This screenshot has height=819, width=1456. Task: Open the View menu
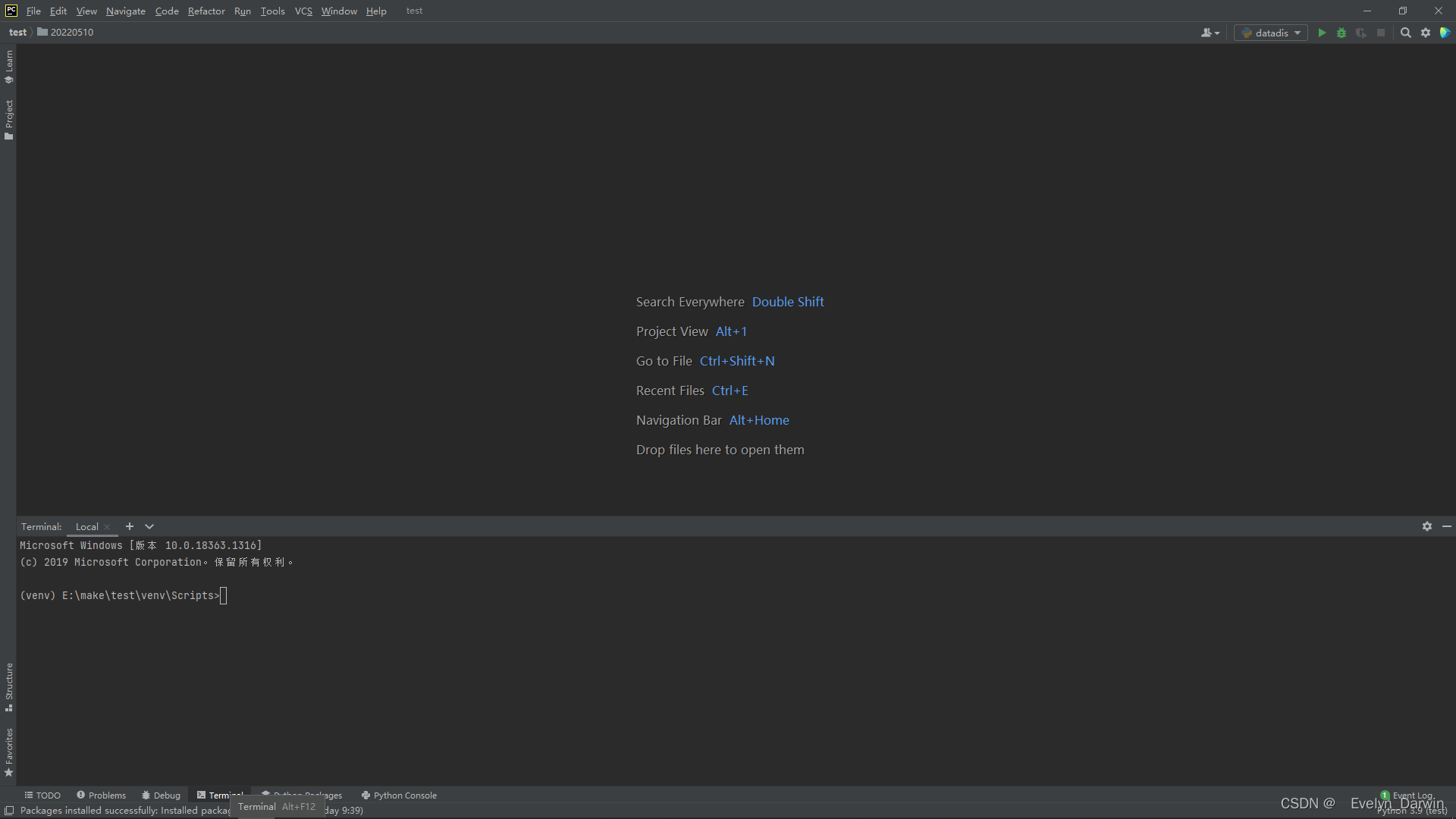point(86,11)
